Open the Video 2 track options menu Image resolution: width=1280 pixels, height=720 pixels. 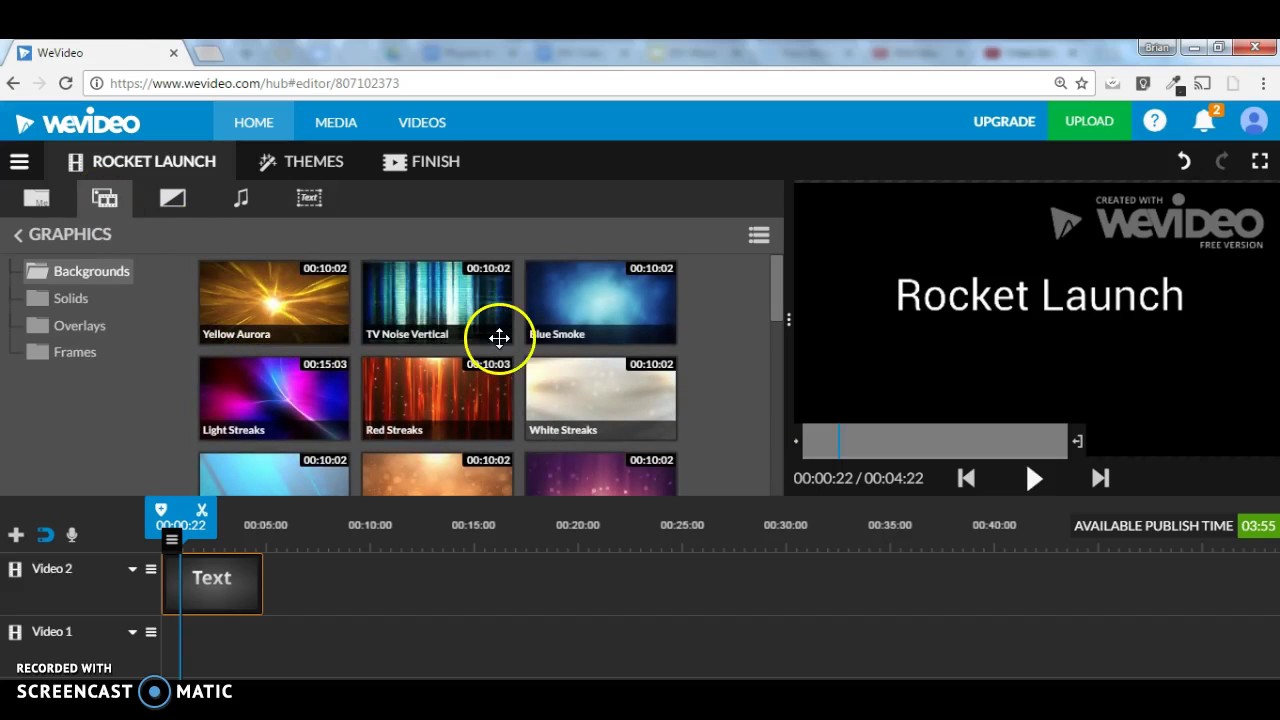(151, 569)
